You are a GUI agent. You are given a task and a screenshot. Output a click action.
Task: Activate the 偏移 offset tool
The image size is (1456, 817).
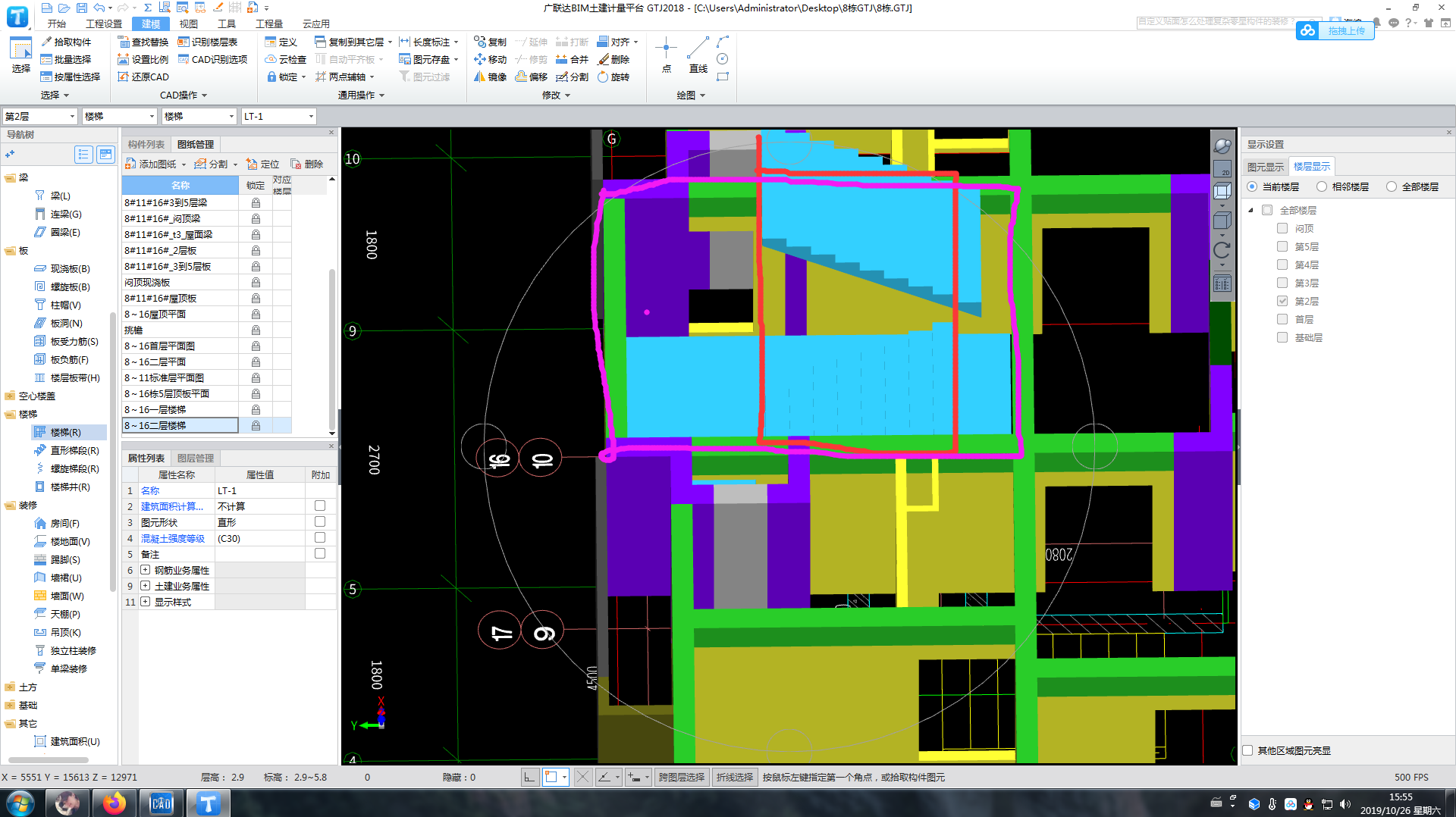[531, 77]
